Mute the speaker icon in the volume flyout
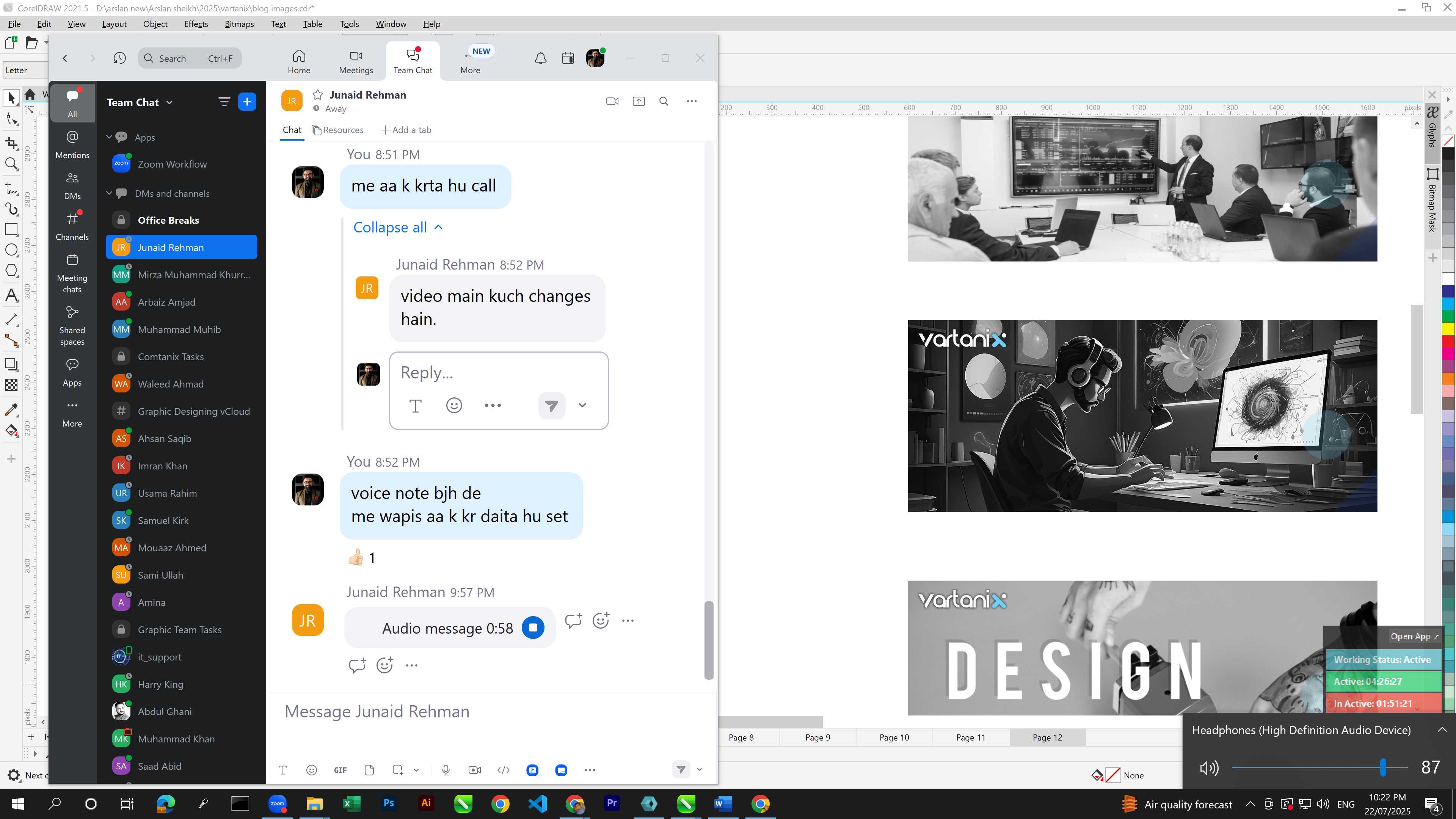The image size is (1456, 819). click(x=1208, y=767)
